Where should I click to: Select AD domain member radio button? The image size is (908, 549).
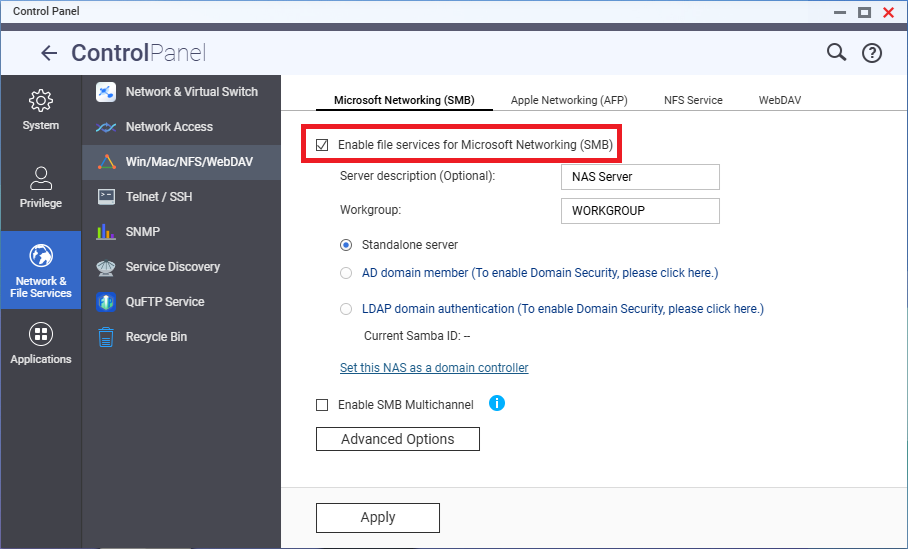click(x=346, y=272)
